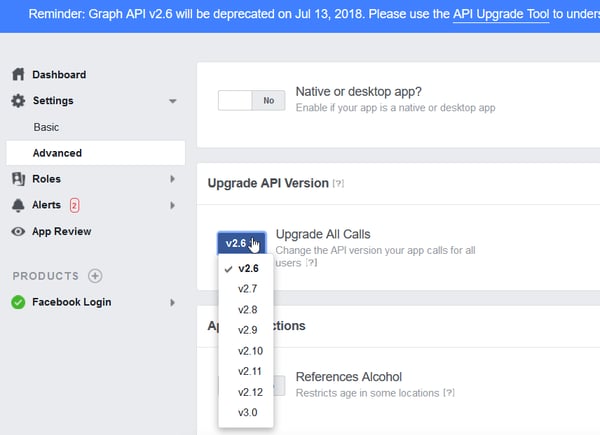The width and height of the screenshot is (600, 435).
Task: Open the Alerts badge showing 2
Action: [74, 205]
